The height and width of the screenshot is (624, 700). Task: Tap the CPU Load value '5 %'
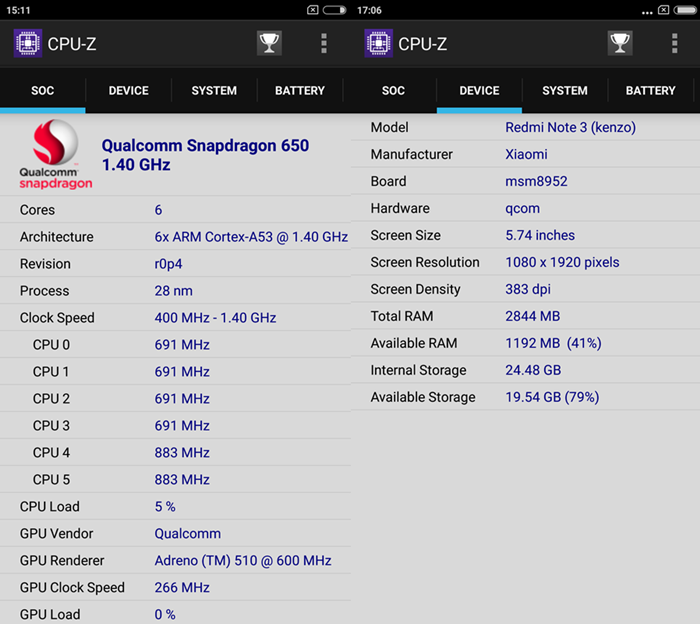pos(165,506)
